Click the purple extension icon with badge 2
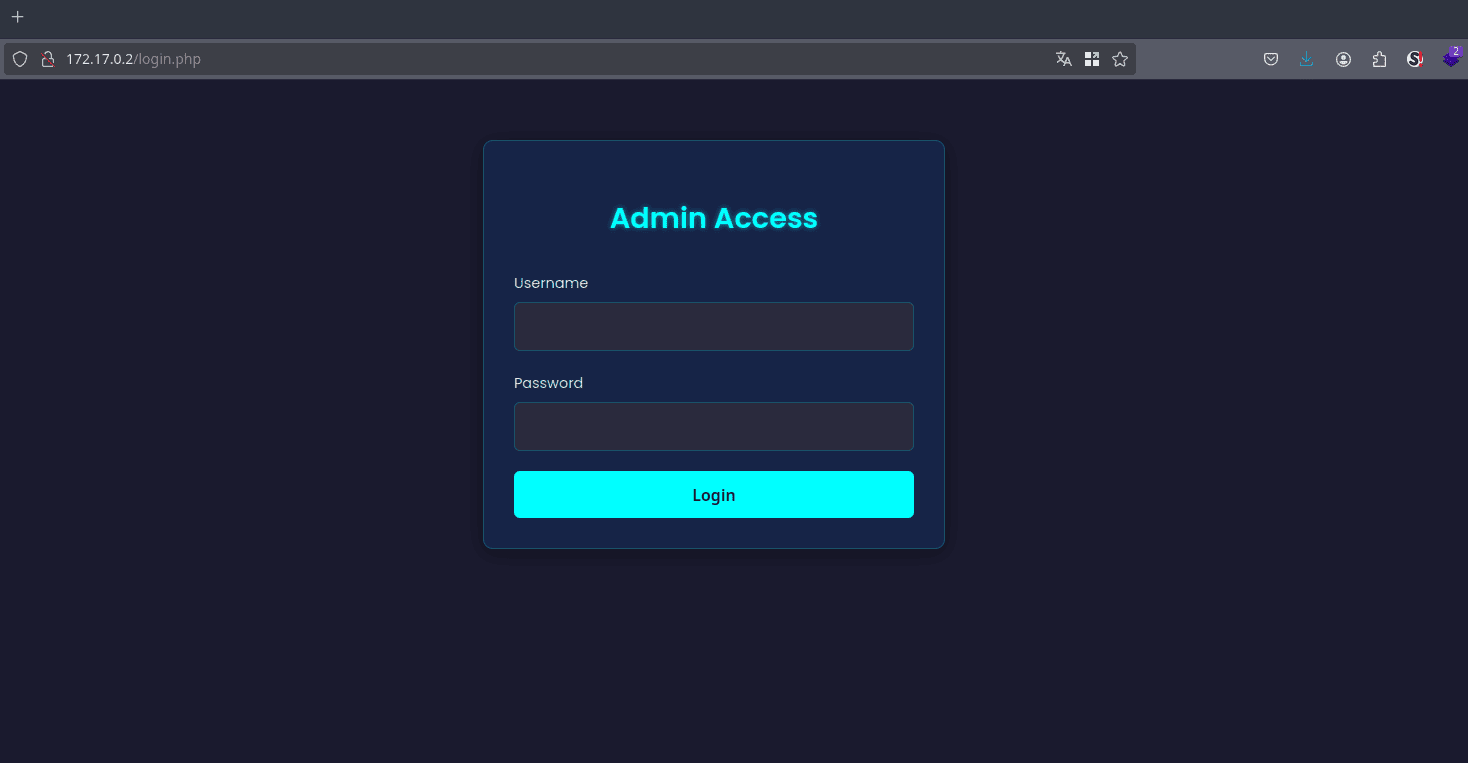 pos(1450,59)
